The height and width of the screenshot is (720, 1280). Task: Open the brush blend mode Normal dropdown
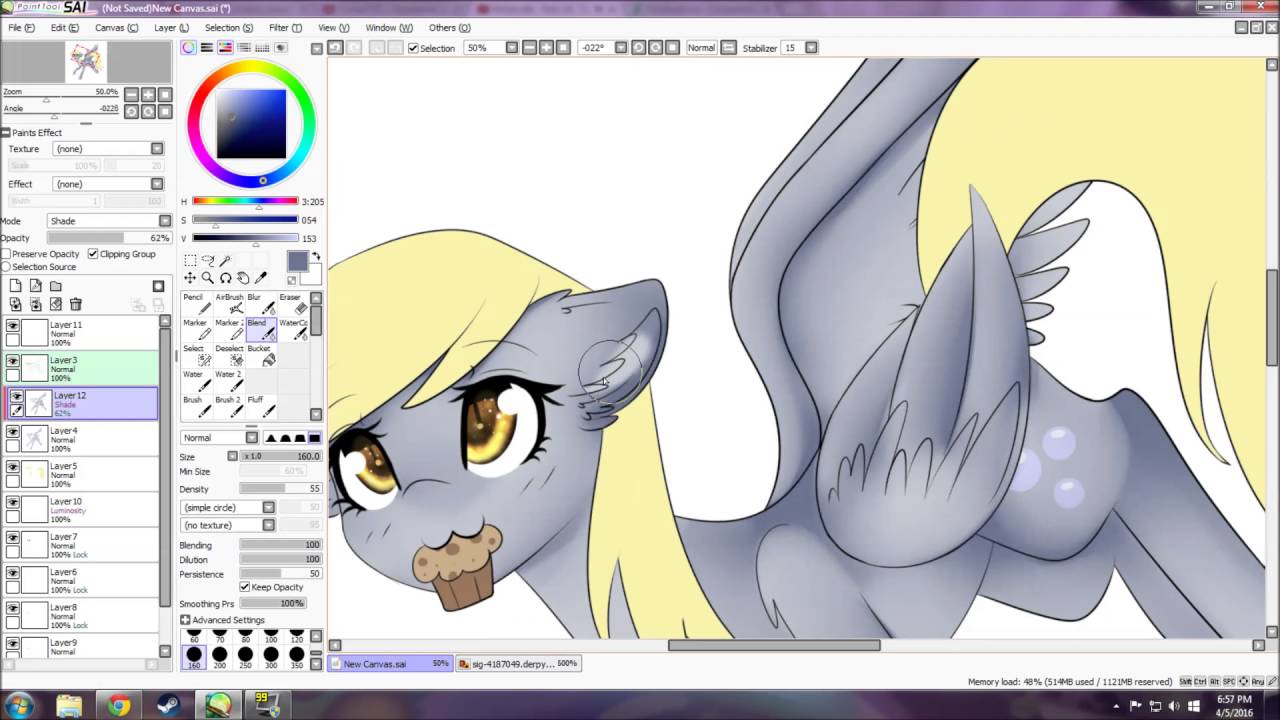pos(219,438)
